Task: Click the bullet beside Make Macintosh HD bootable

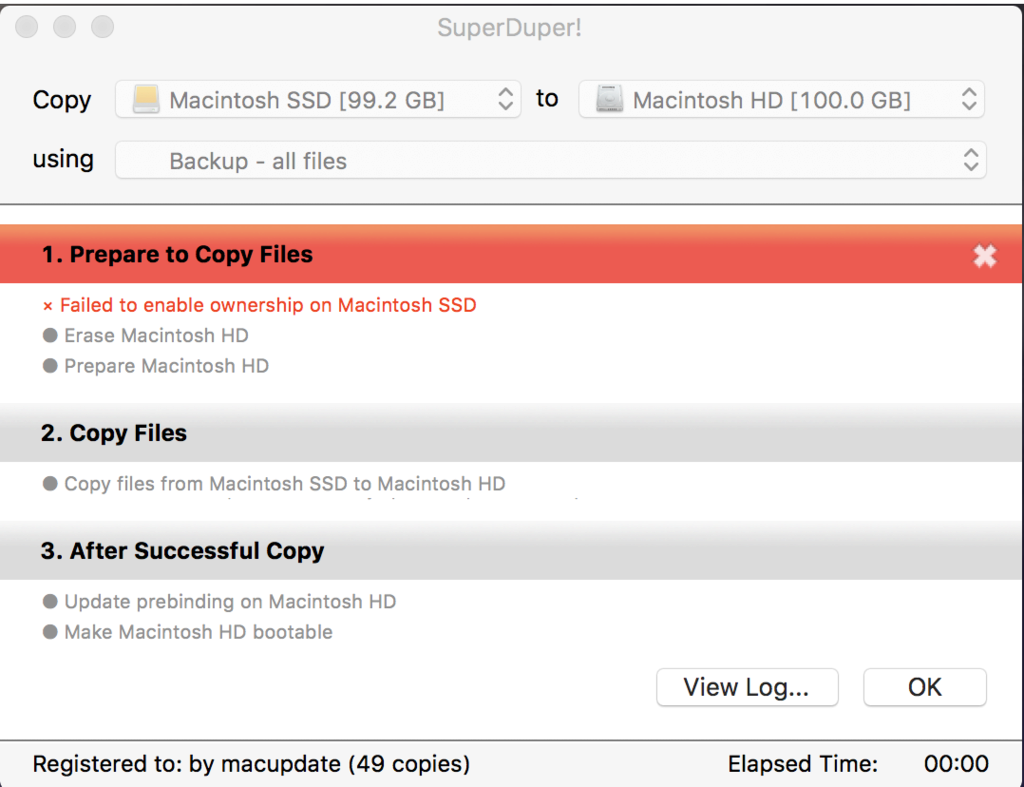Action: pyautogui.click(x=50, y=632)
